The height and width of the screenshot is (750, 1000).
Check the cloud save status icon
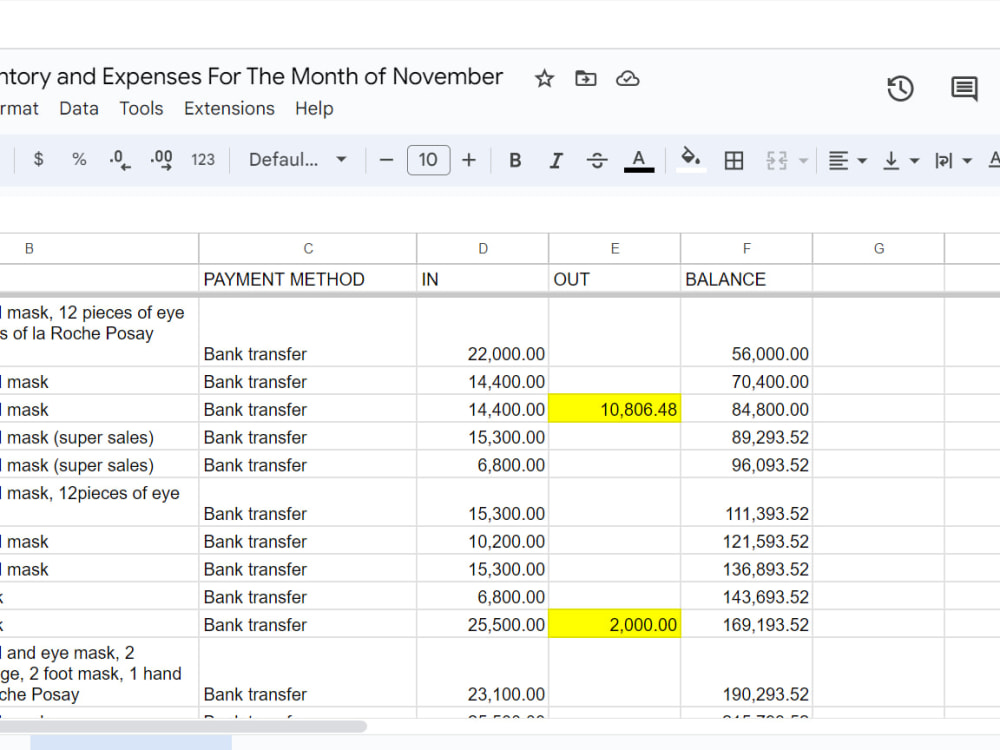(x=628, y=78)
